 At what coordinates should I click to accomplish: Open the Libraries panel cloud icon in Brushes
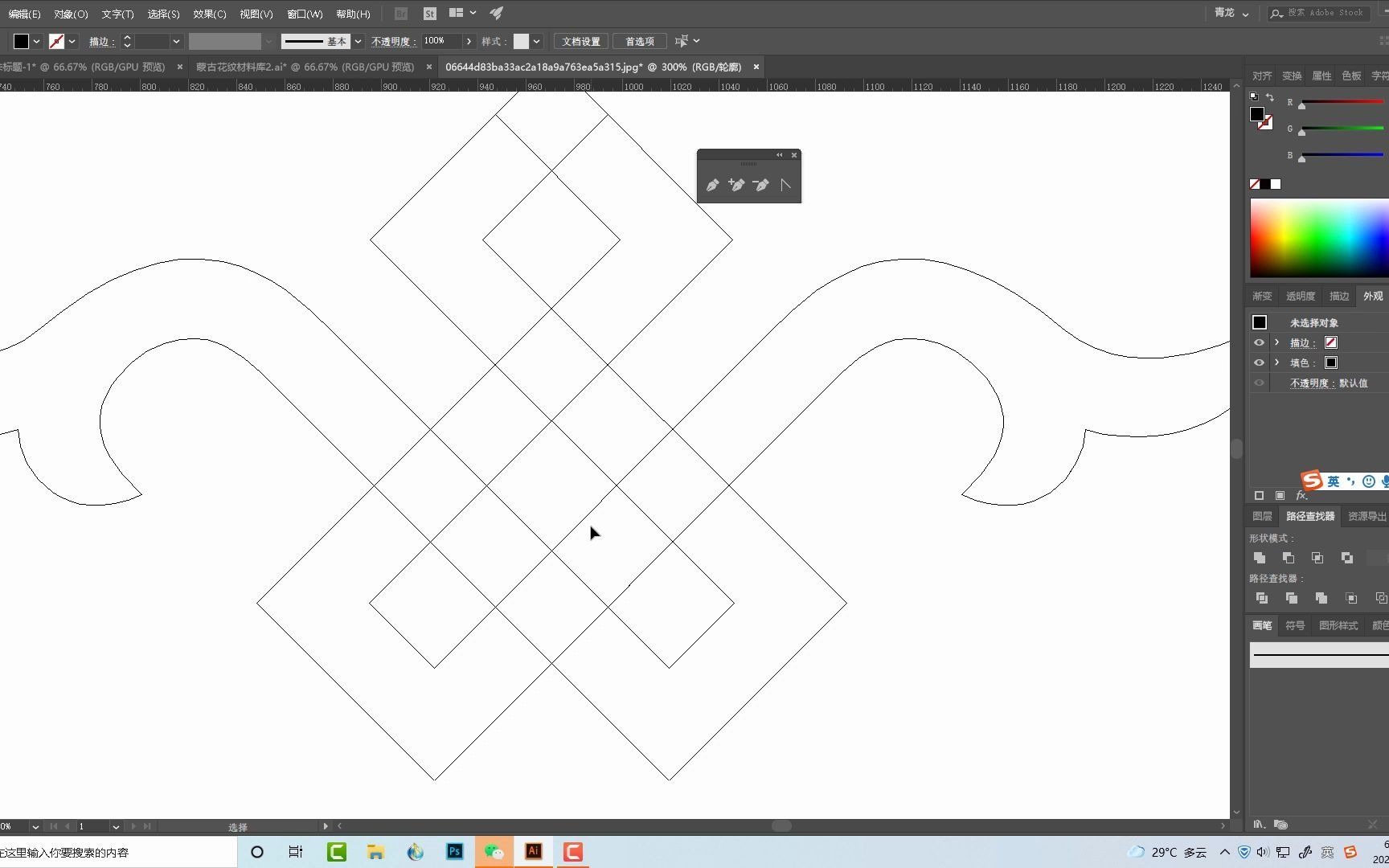click(1281, 825)
